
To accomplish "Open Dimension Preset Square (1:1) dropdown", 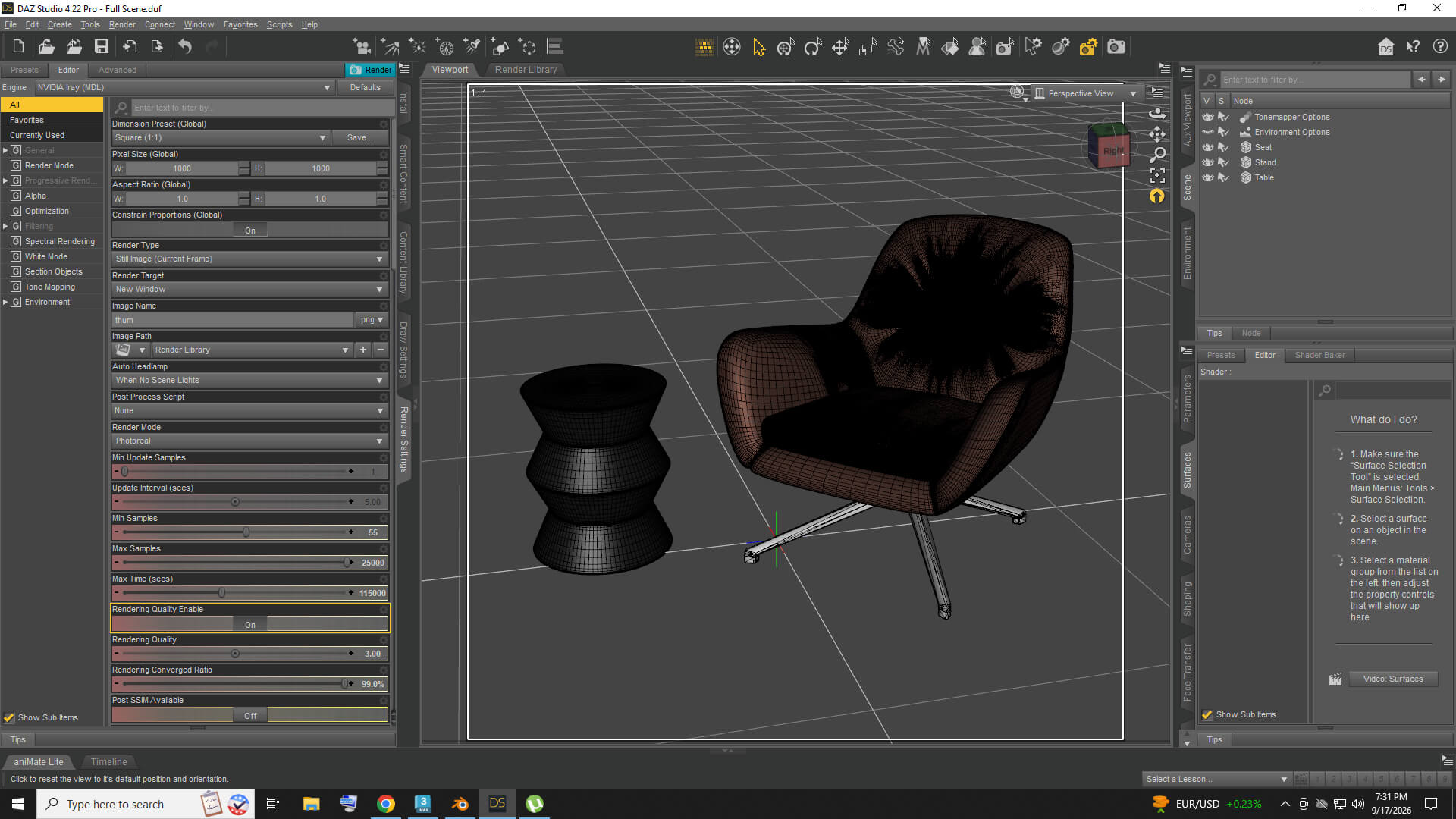I will click(x=220, y=138).
